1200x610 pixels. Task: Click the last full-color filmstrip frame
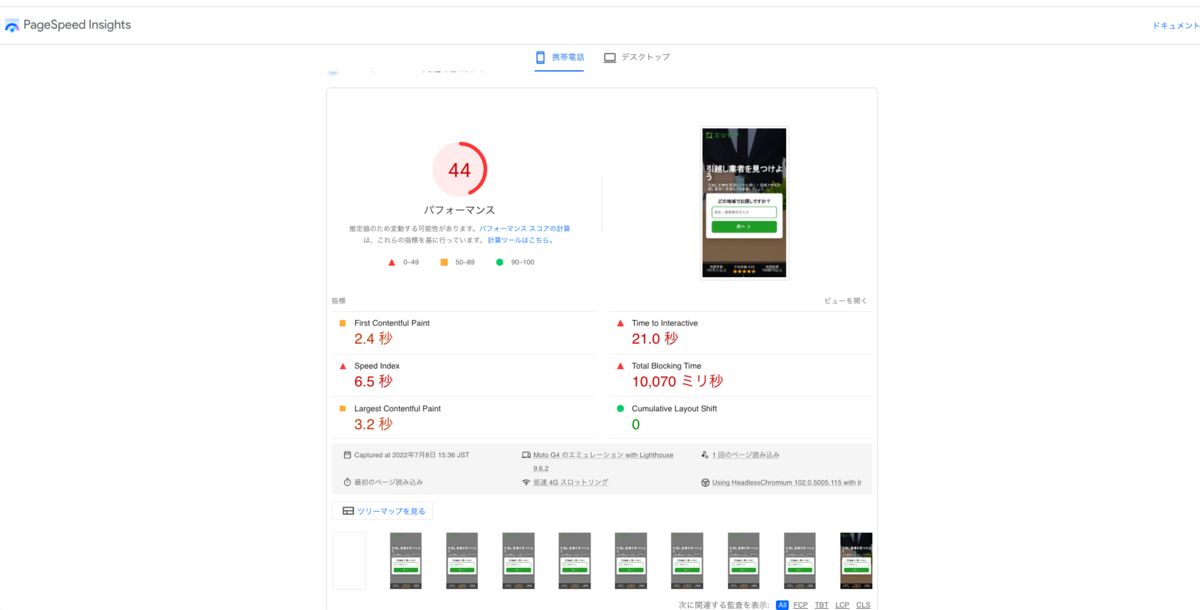[856, 560]
